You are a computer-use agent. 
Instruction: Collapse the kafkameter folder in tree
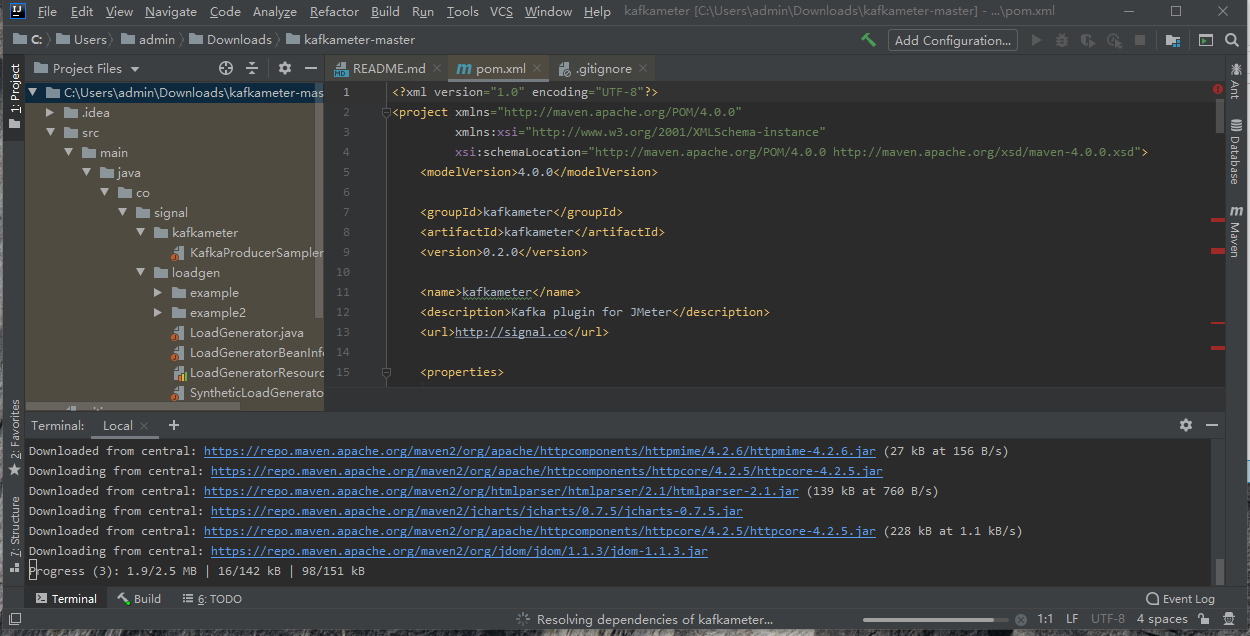coord(140,233)
